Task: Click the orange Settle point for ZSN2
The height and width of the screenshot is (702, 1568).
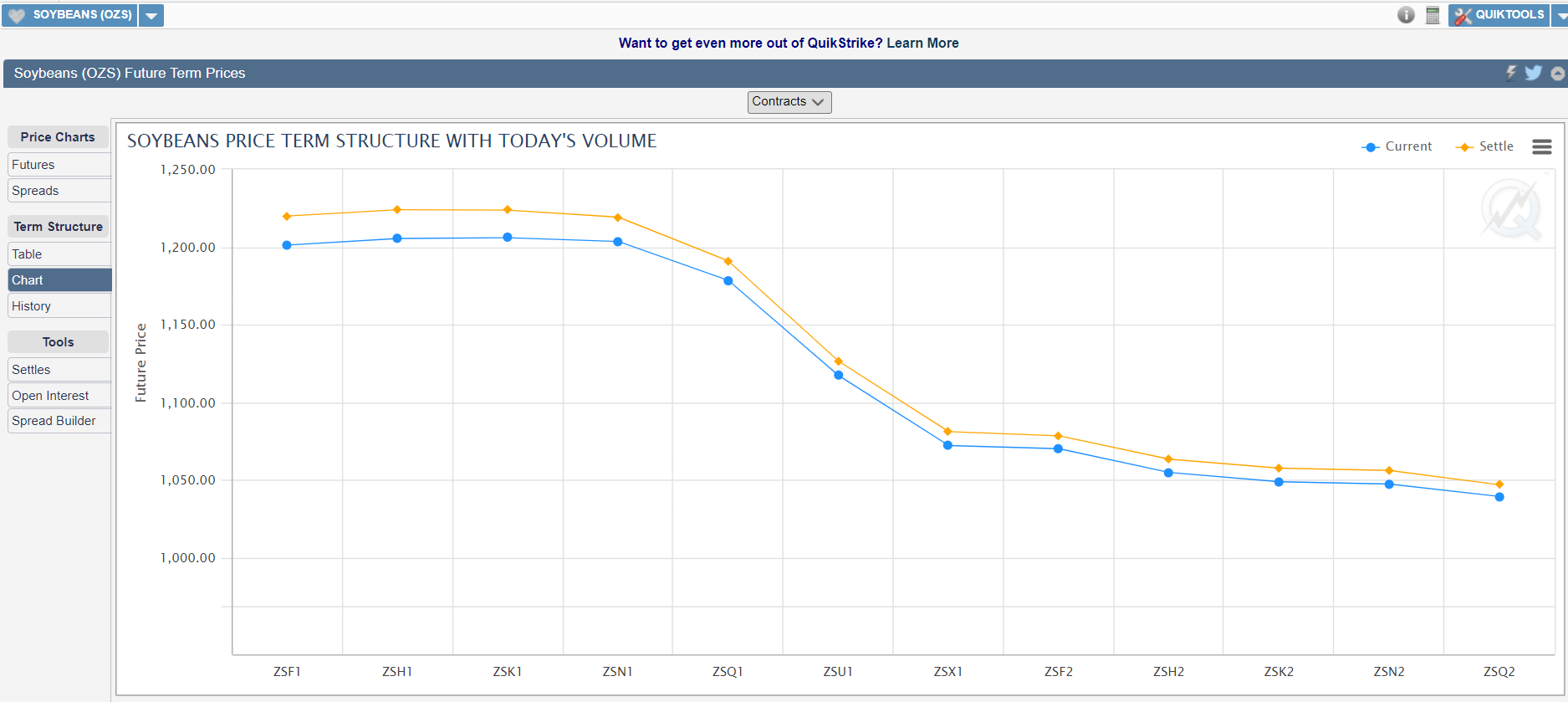Action: pos(1389,470)
